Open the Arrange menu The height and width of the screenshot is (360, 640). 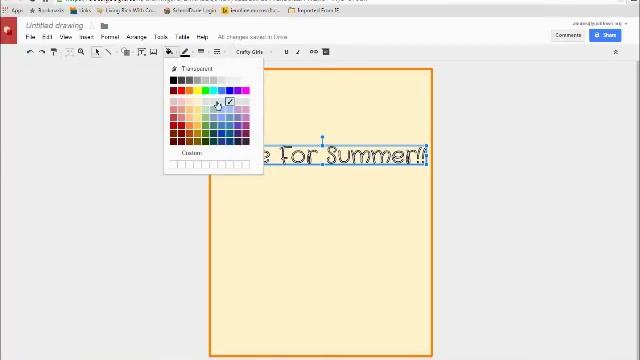(x=136, y=37)
